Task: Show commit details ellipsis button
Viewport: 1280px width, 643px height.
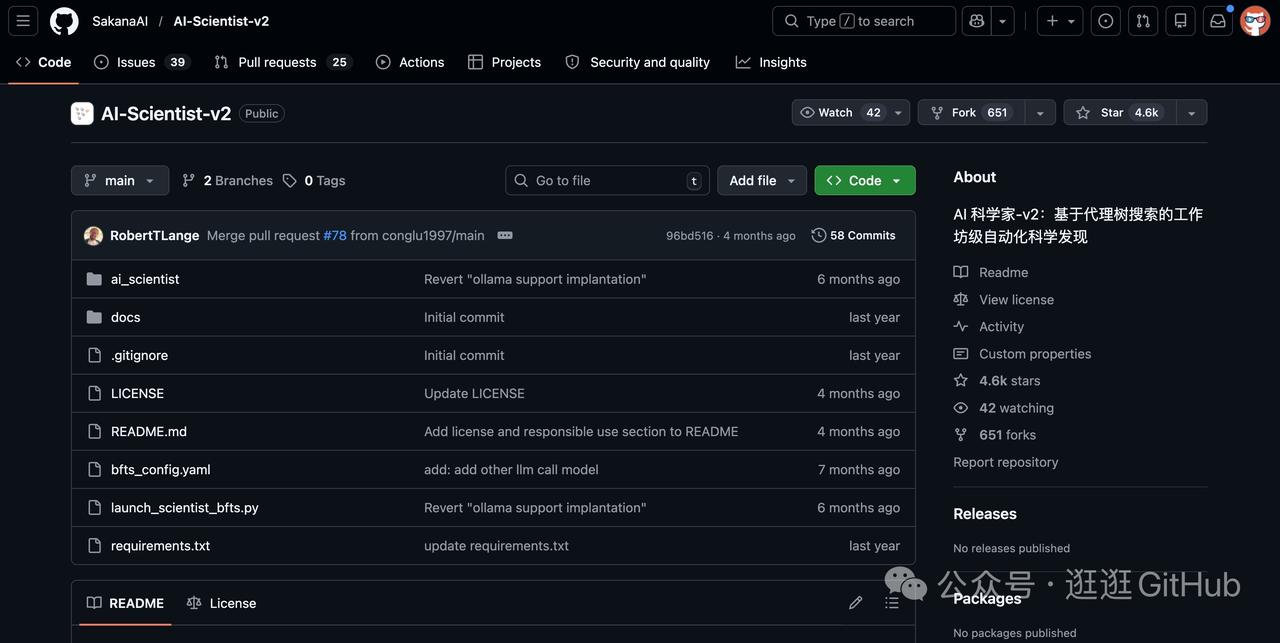Action: (505, 236)
